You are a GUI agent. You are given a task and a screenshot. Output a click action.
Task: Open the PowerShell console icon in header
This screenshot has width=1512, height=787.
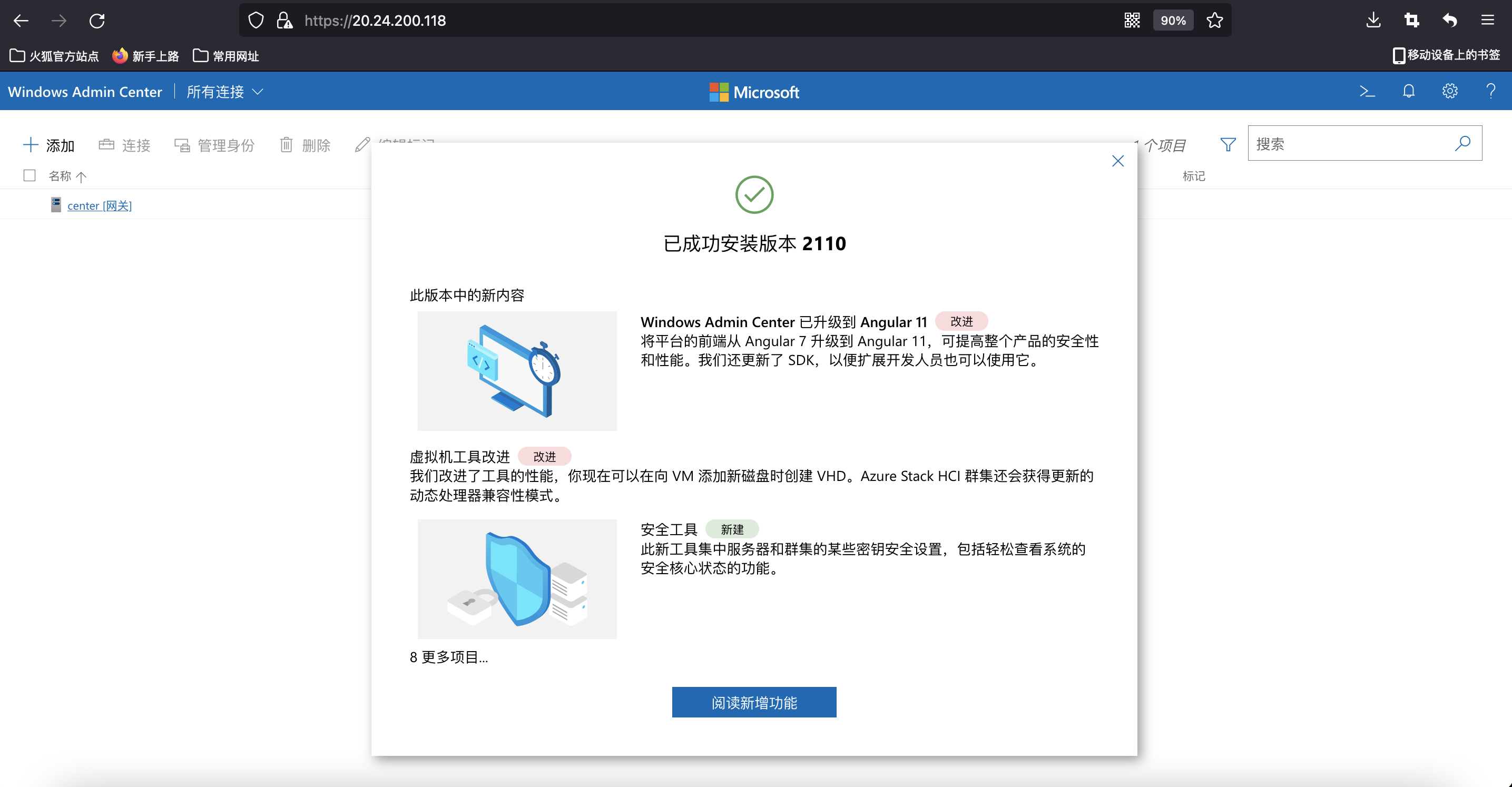coord(1367,92)
